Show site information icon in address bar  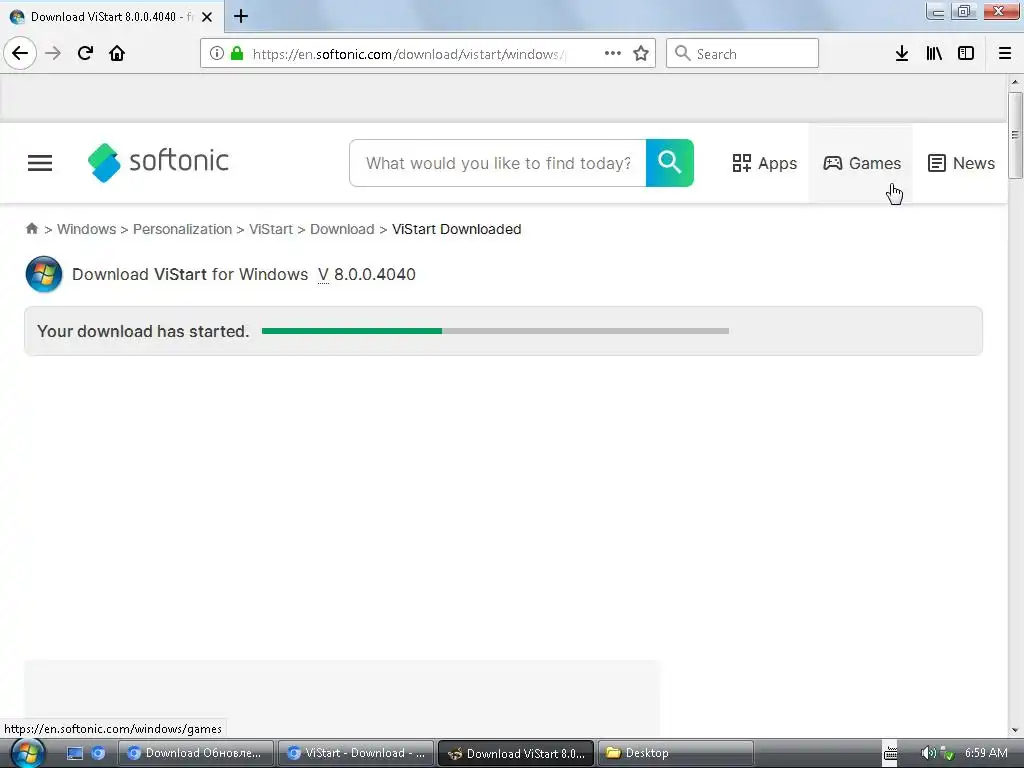[216, 54]
